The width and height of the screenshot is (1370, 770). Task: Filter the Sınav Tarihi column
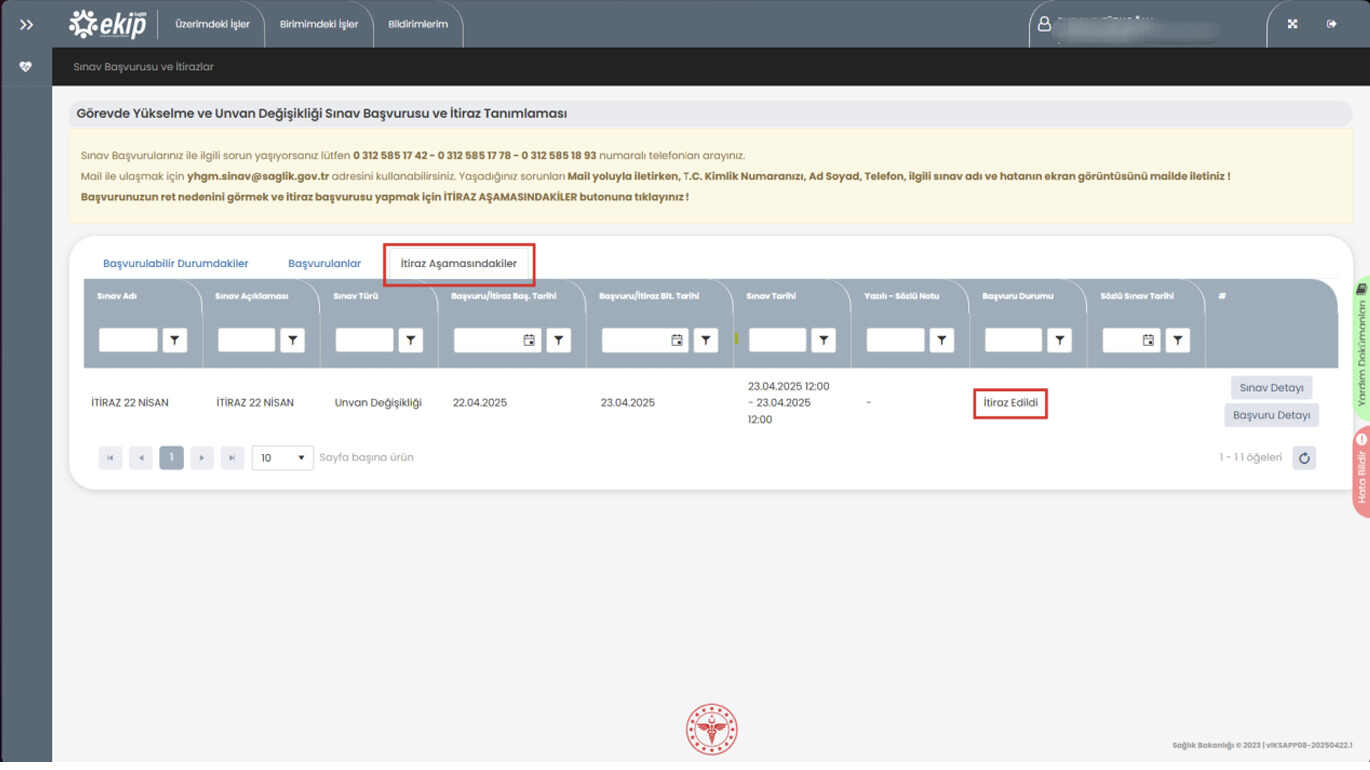823,341
